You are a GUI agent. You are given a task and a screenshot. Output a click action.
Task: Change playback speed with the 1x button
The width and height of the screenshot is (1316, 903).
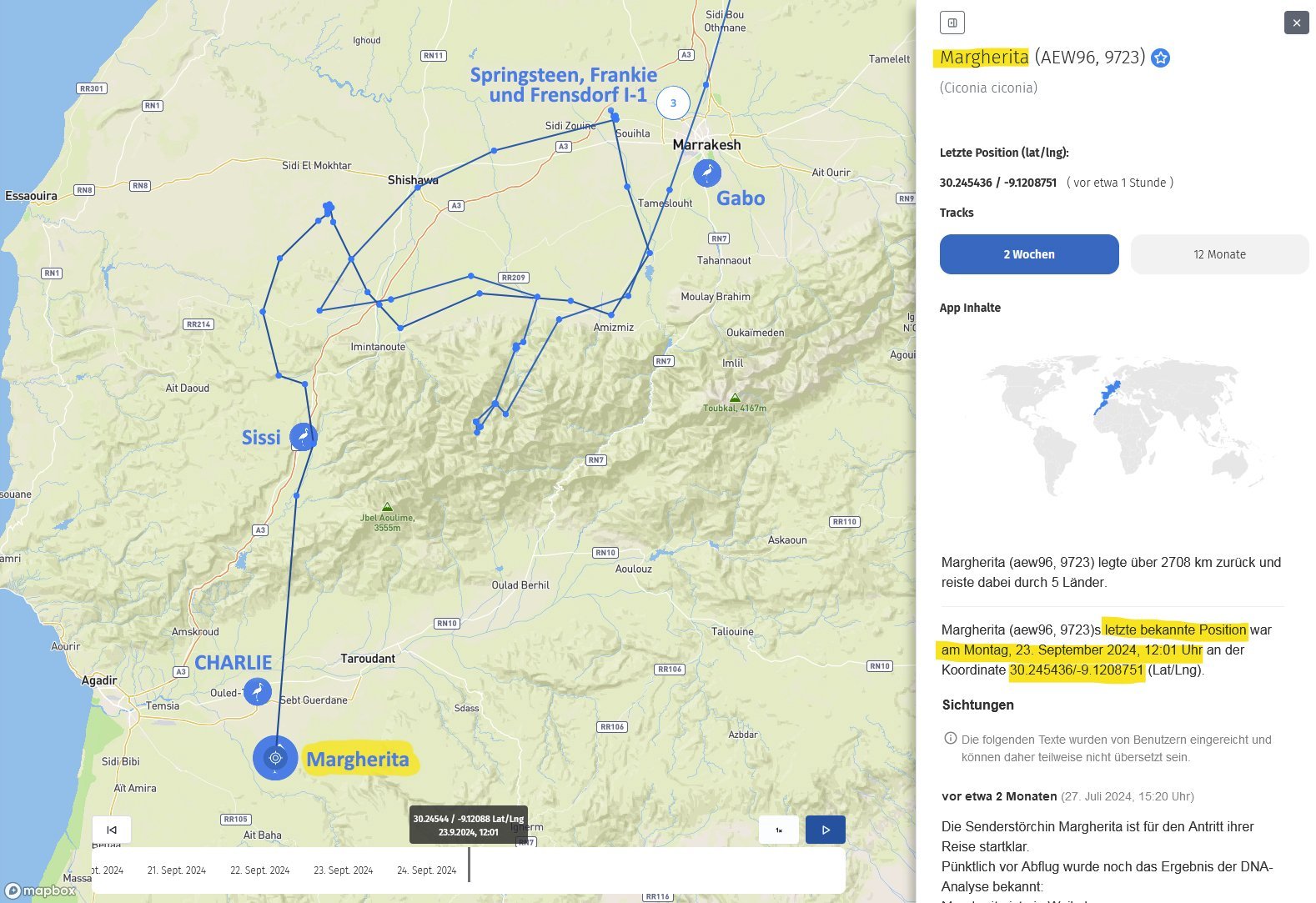pyautogui.click(x=779, y=830)
